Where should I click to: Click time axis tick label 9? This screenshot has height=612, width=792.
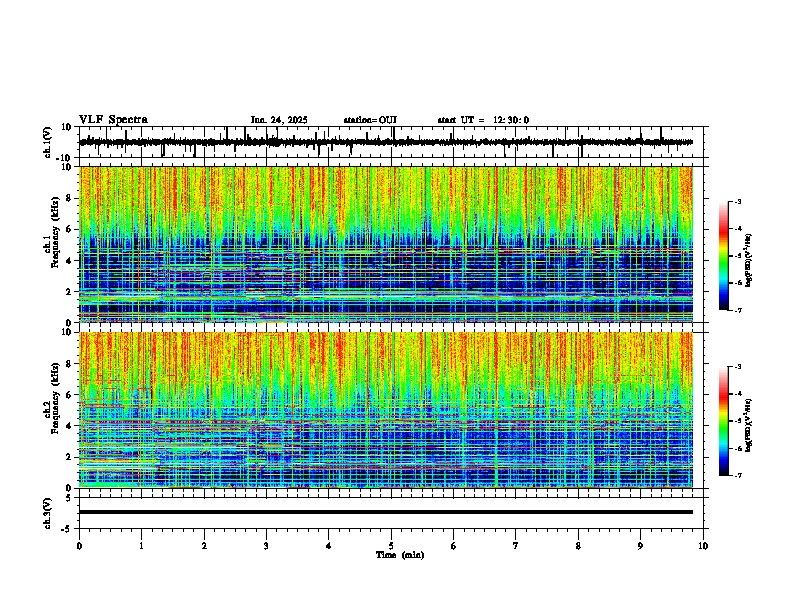[x=640, y=546]
